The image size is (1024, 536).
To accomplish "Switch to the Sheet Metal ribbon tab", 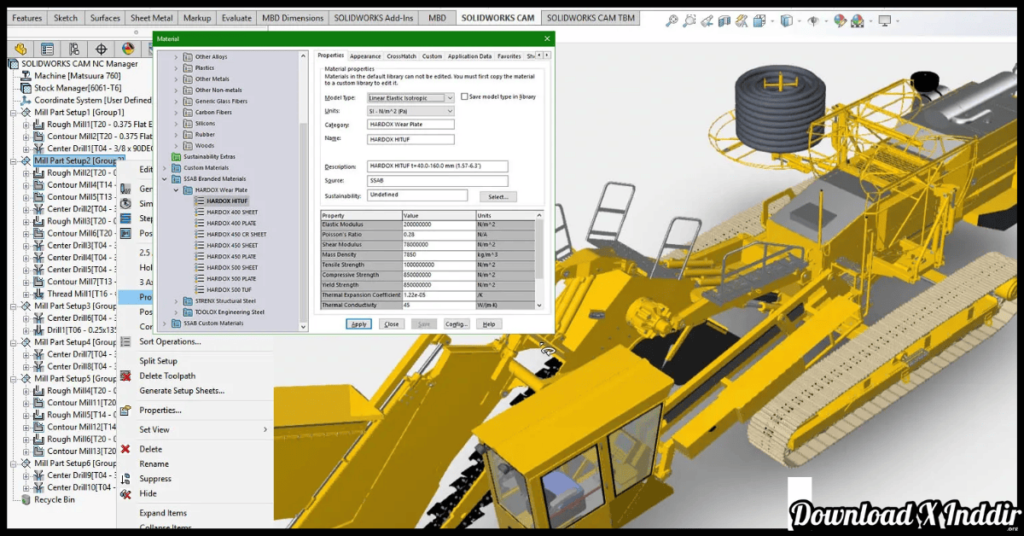I will tap(152, 18).
